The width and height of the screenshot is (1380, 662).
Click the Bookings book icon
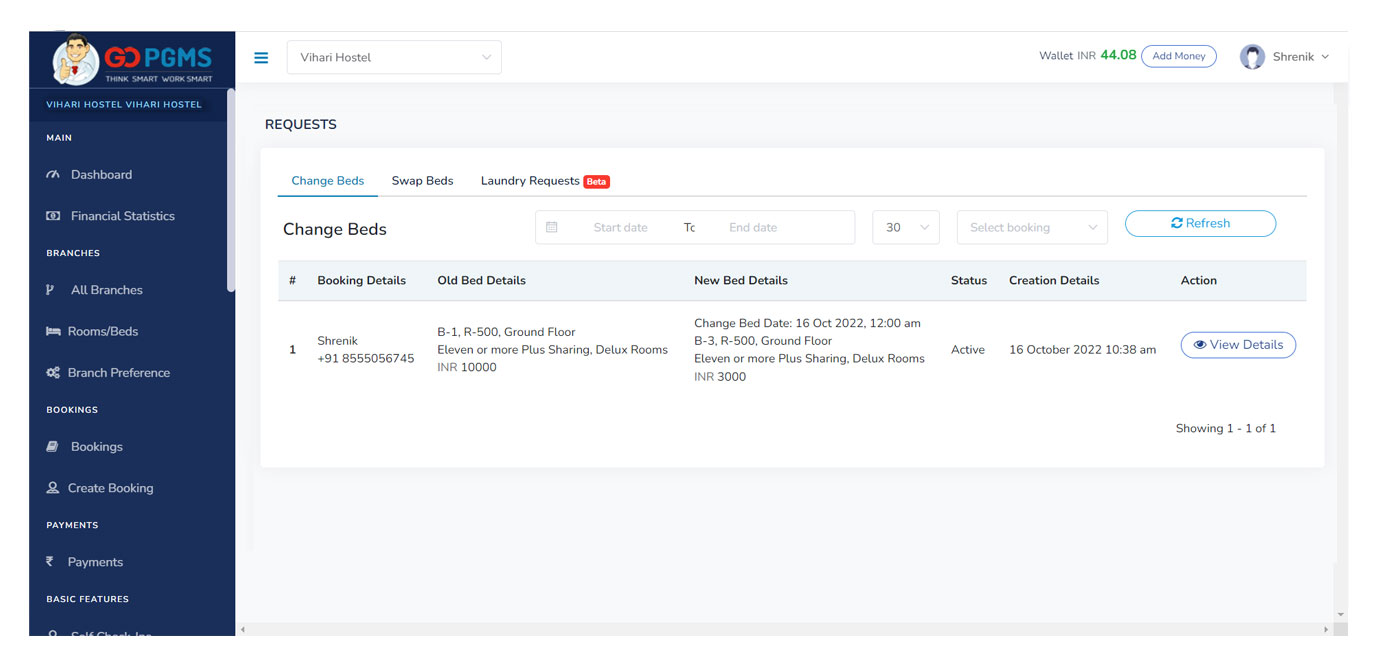52,447
